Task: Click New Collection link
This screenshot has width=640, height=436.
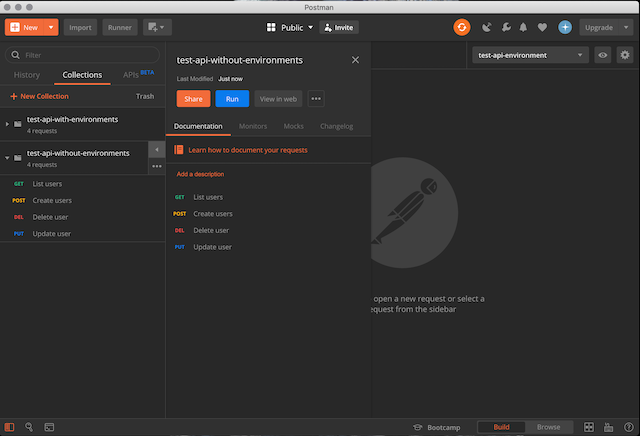Action: pyautogui.click(x=40, y=96)
